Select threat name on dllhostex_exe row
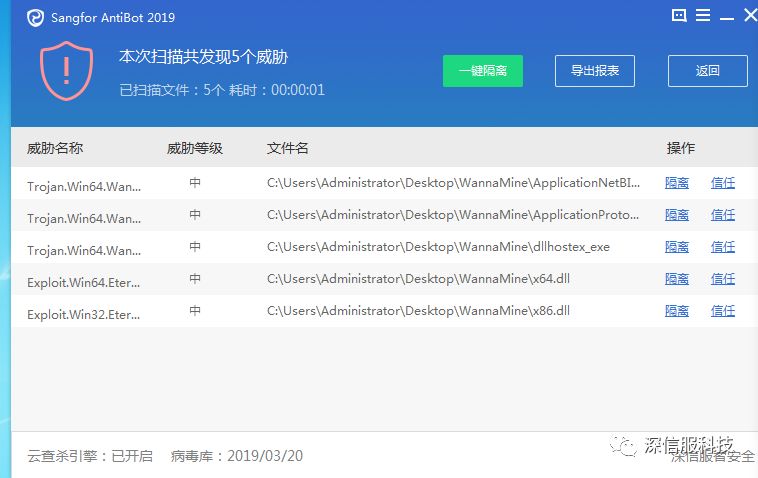The width and height of the screenshot is (758, 478). pos(84,250)
